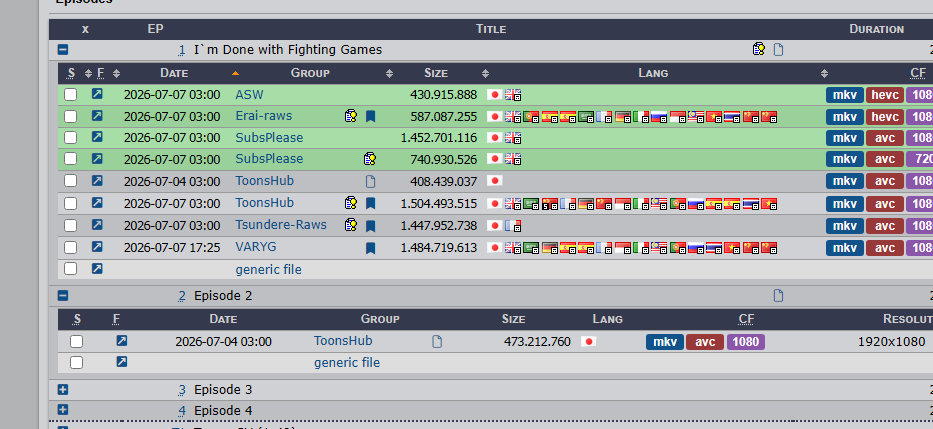933x429 pixels.
Task: Click arrow icon in the 740.930.526 SubsPlease row
Action: tap(97, 158)
